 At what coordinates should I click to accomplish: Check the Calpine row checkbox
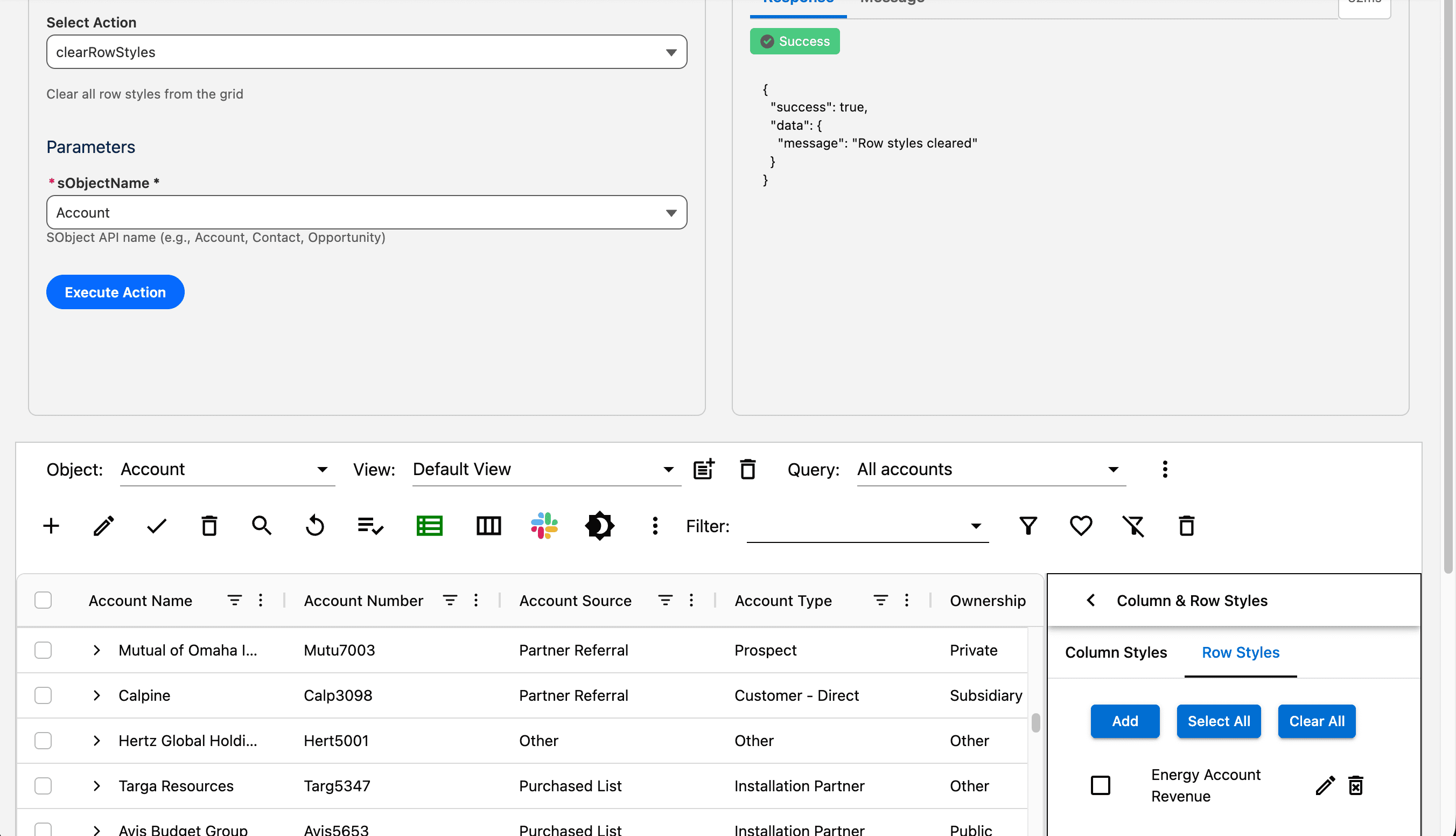pos(43,695)
